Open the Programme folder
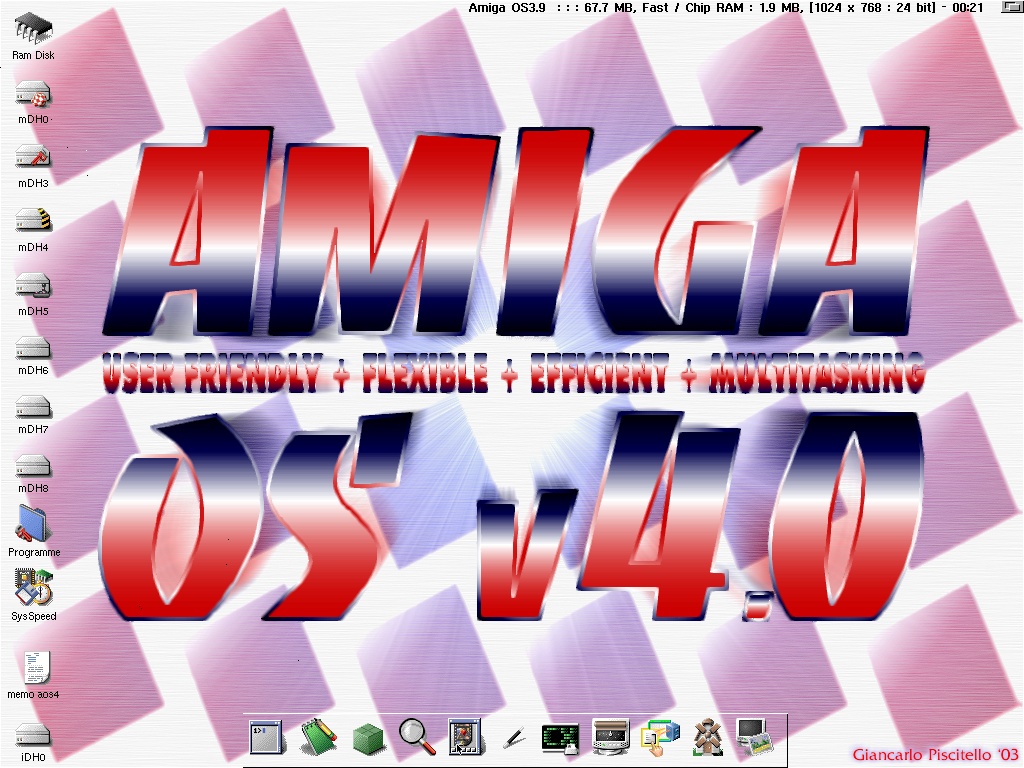 click(33, 525)
